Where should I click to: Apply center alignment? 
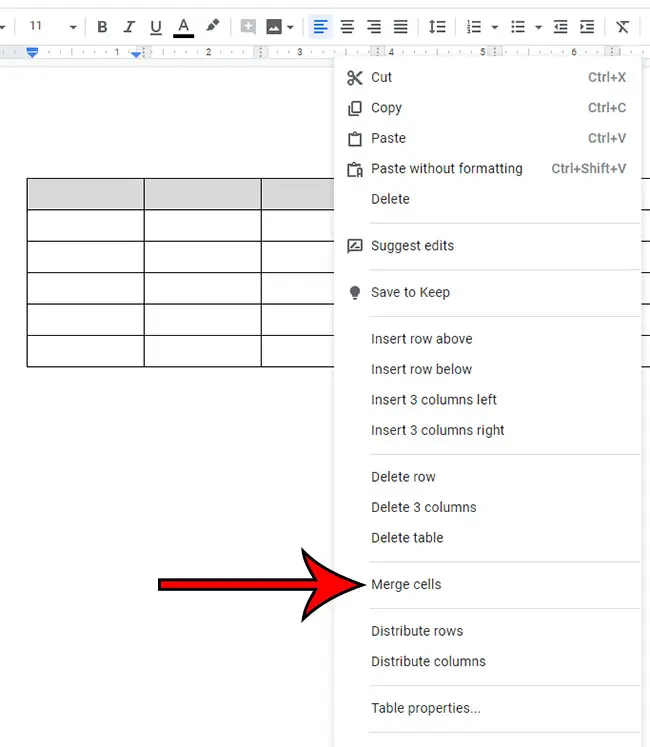pyautogui.click(x=347, y=27)
